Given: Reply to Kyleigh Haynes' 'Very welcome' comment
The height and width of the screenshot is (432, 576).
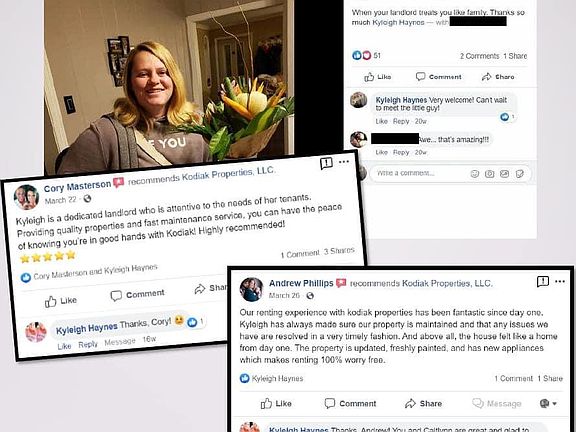Looking at the screenshot, I should pos(401,121).
